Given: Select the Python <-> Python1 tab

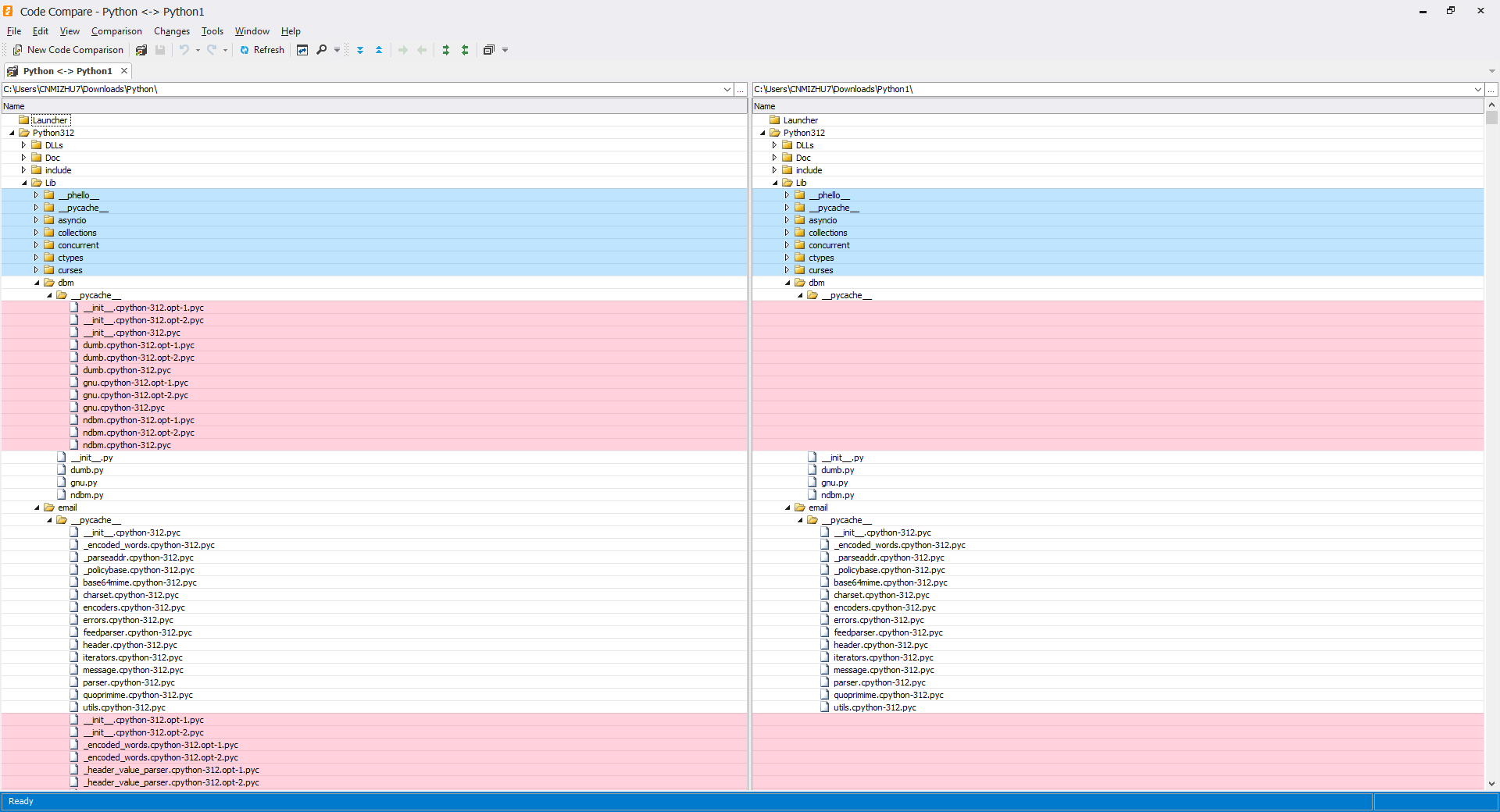Looking at the screenshot, I should tap(67, 71).
